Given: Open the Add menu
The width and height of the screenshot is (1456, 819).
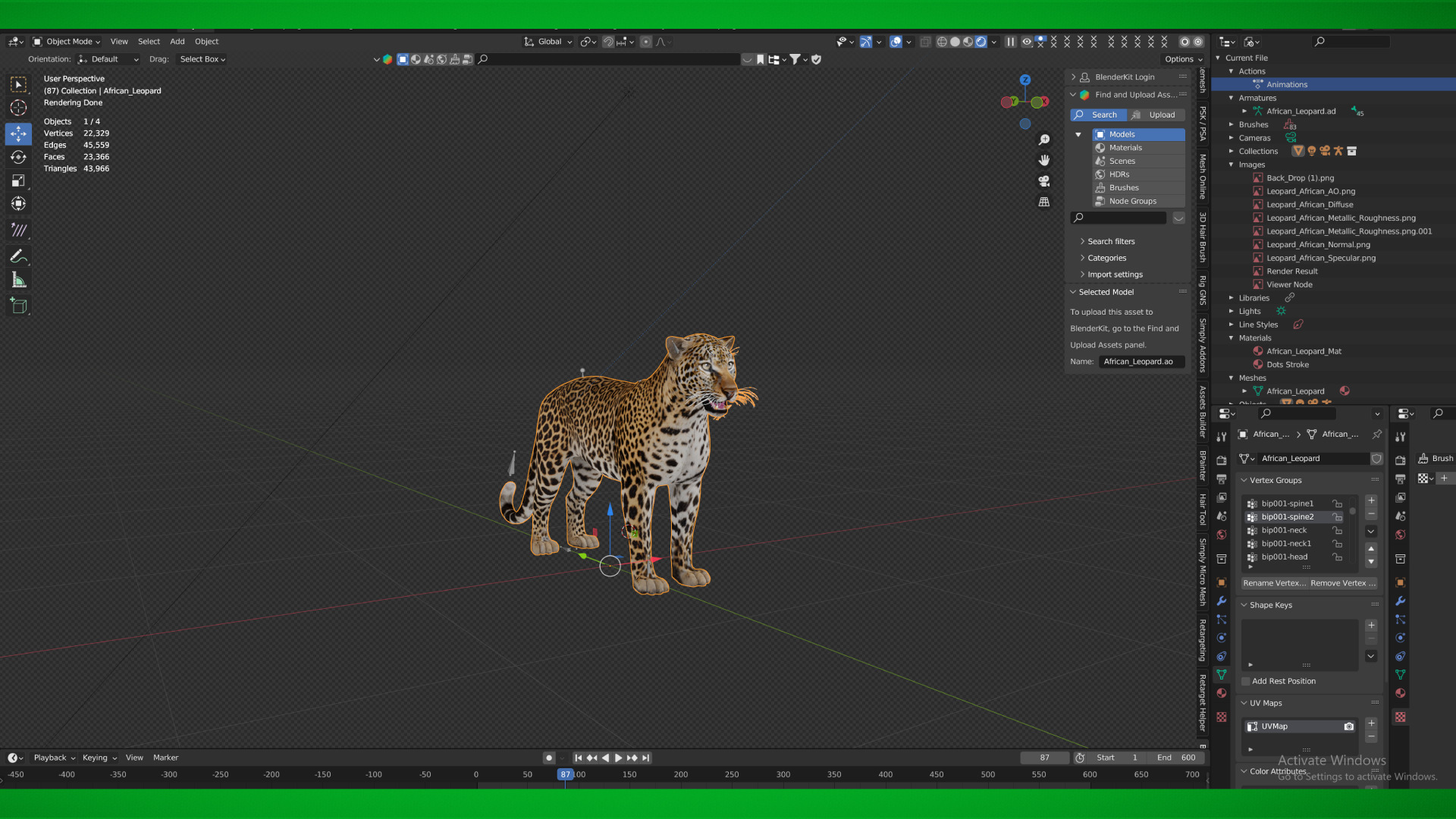Looking at the screenshot, I should click(177, 42).
